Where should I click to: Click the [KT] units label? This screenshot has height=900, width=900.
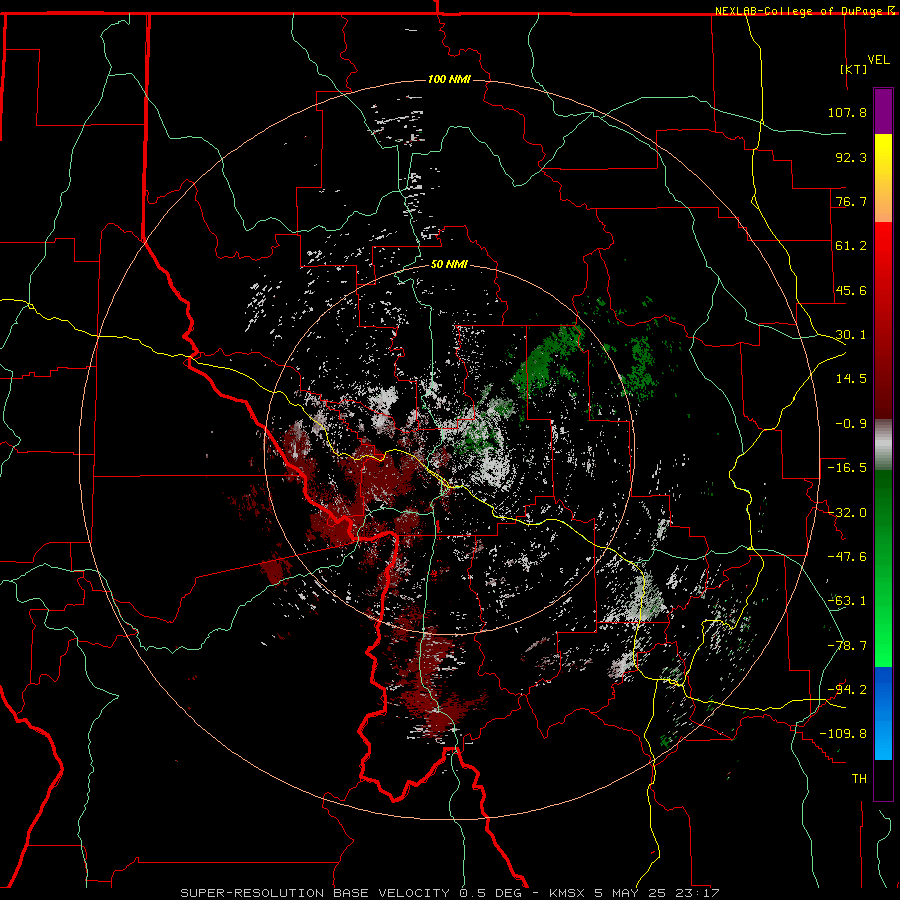click(x=854, y=69)
